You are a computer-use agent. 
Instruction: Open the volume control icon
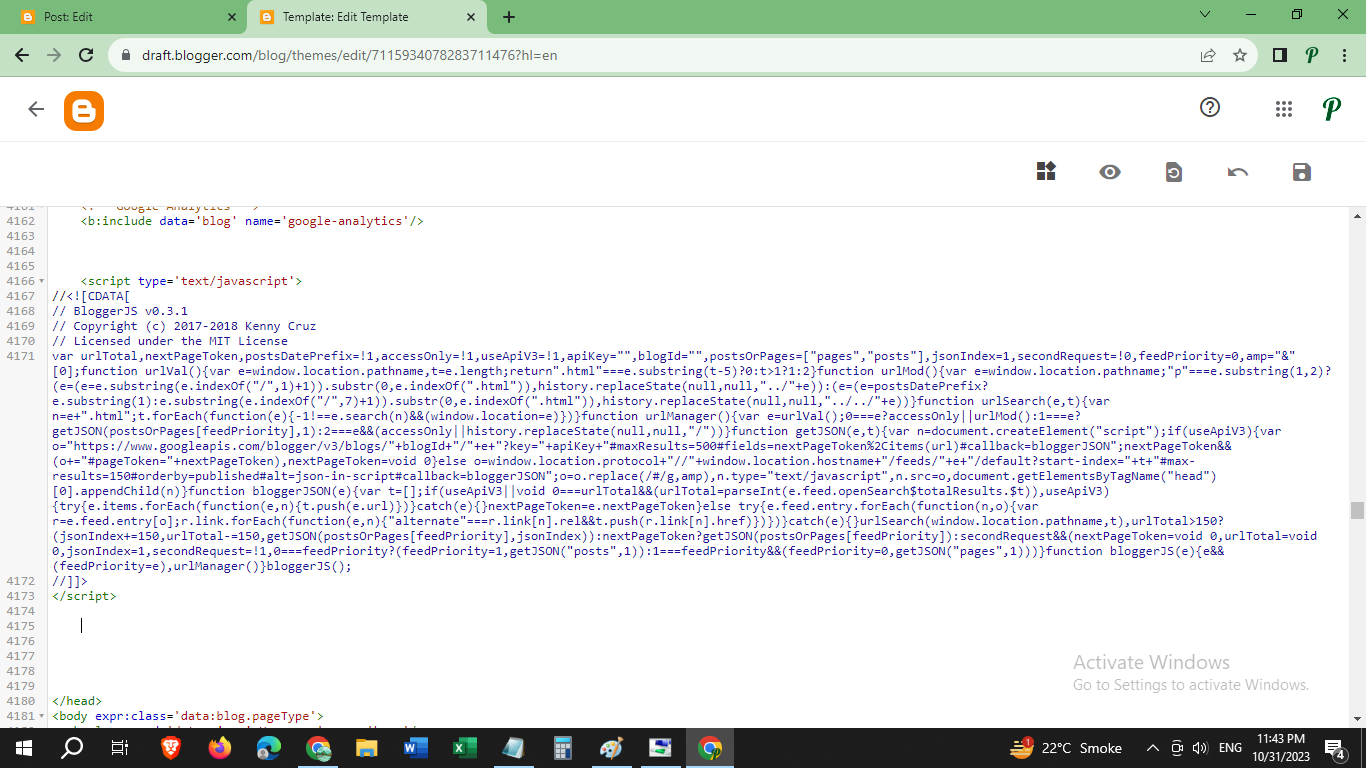coord(1200,747)
